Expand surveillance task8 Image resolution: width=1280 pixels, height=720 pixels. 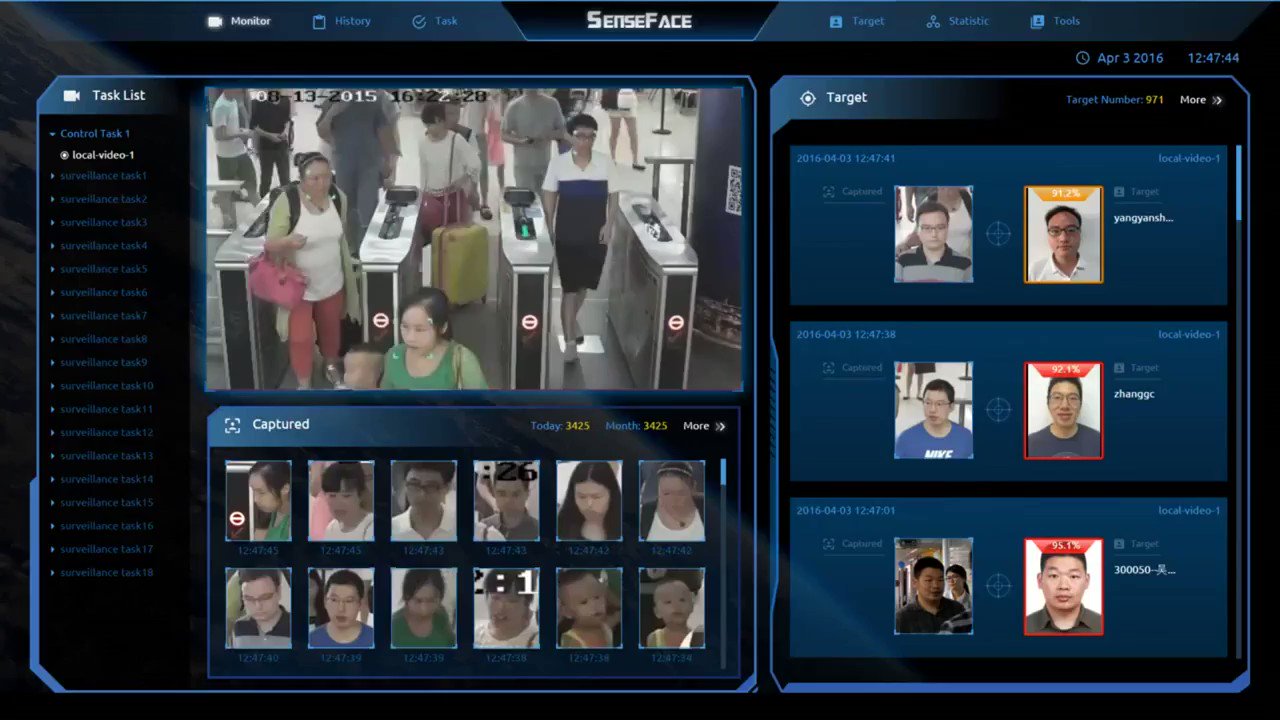click(x=53, y=339)
